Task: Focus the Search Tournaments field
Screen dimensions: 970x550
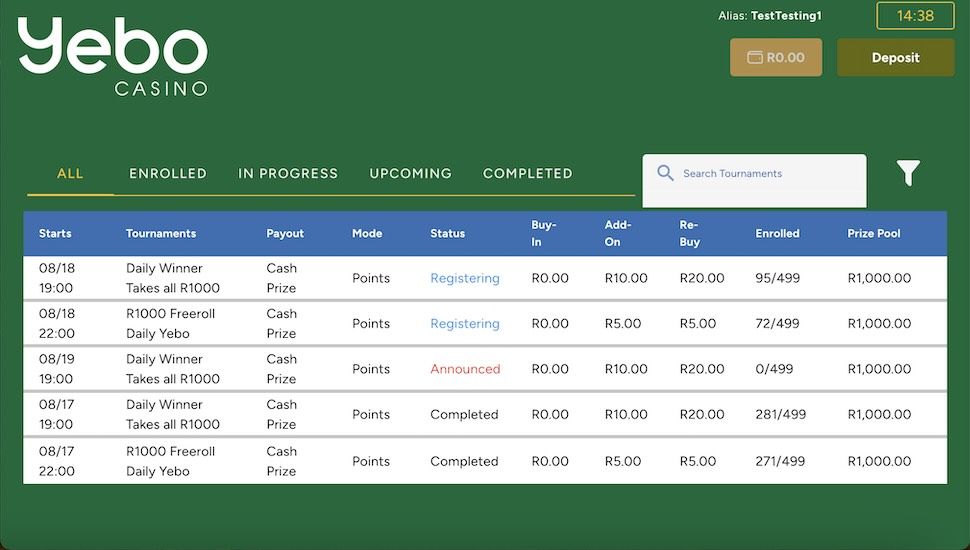Action: pyautogui.click(x=754, y=181)
